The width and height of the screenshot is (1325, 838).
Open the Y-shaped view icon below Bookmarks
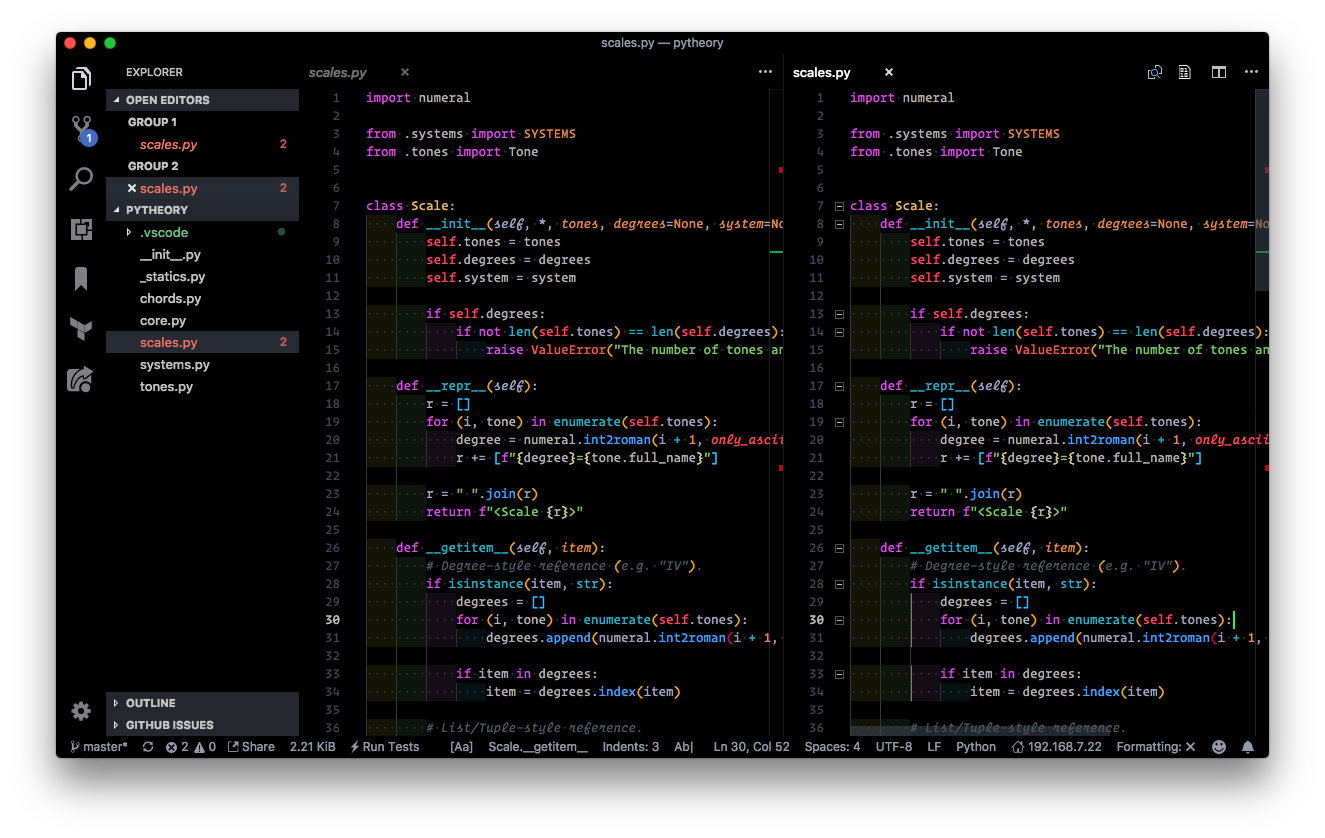81,329
